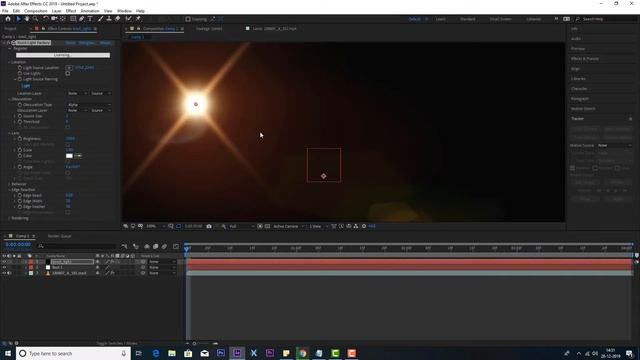Select the Pen tool

82,19
